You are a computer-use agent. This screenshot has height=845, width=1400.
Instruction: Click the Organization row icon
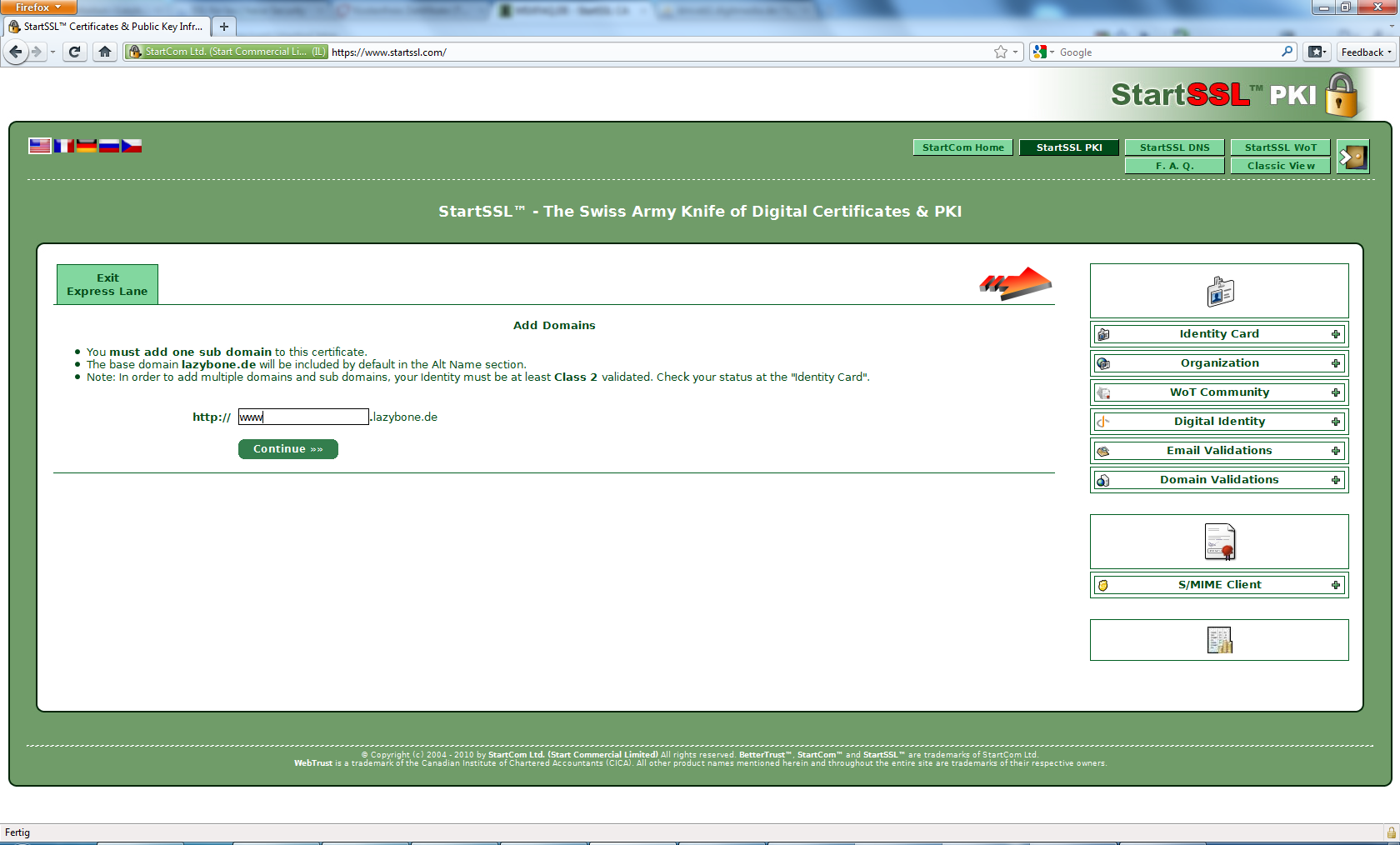pyautogui.click(x=1103, y=363)
